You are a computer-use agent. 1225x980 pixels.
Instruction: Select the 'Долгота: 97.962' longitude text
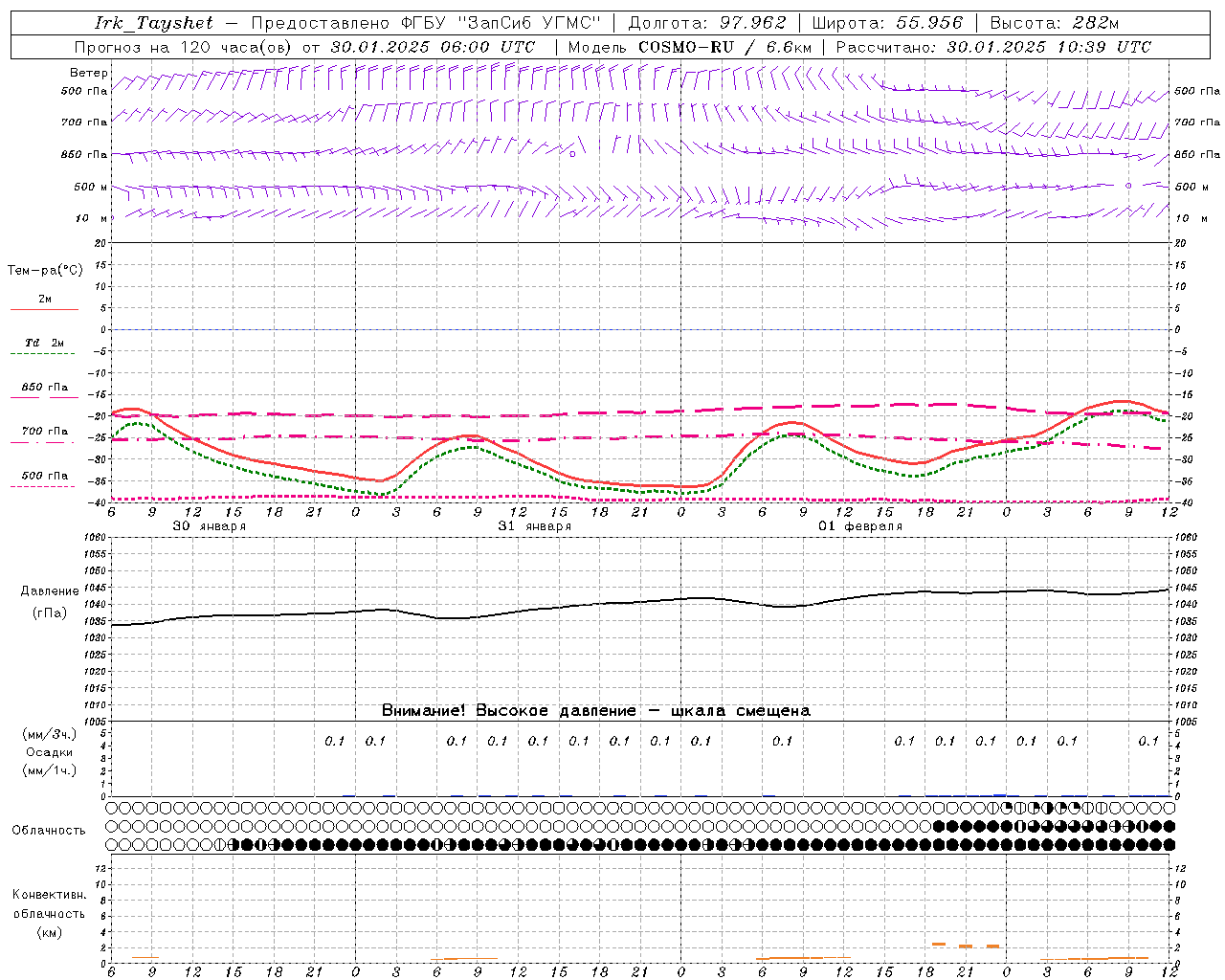coord(707,23)
